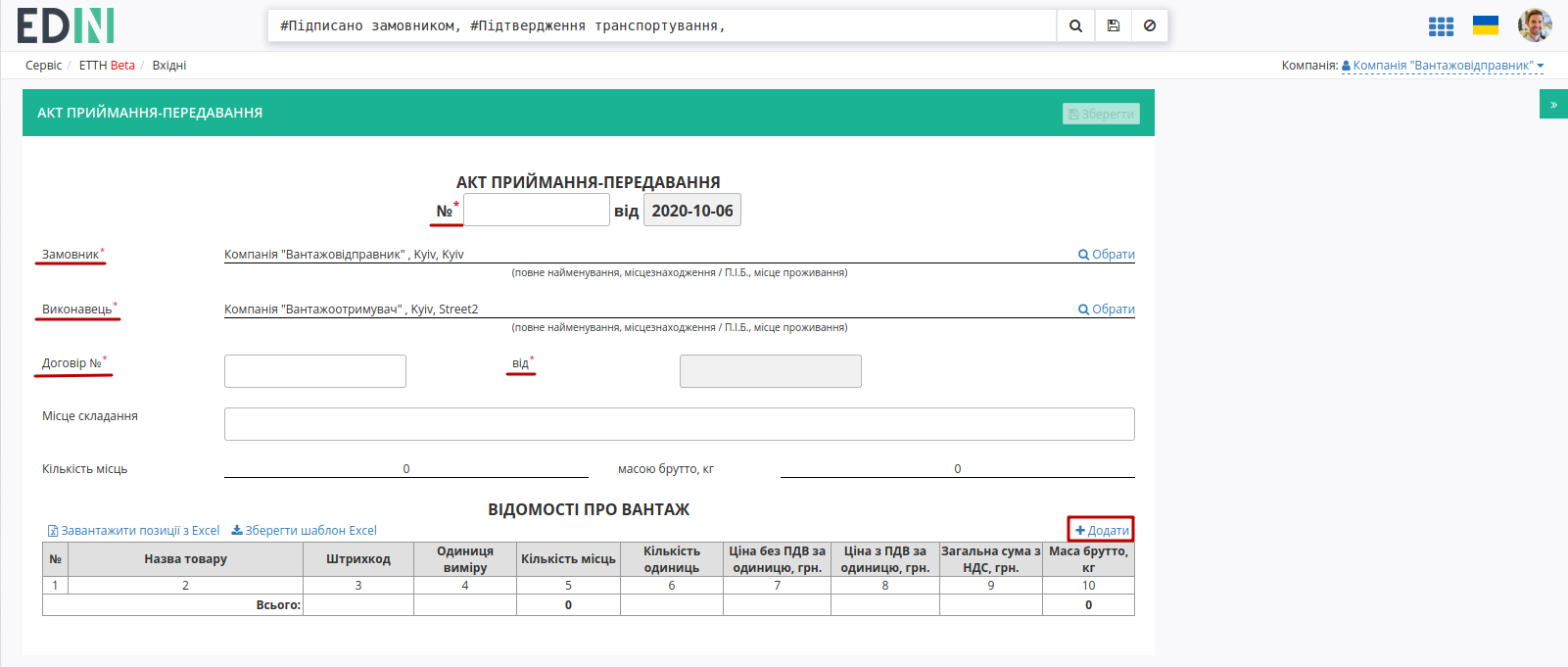Click the save filter floppy icon
The width and height of the screenshot is (1568, 667).
point(1114,26)
